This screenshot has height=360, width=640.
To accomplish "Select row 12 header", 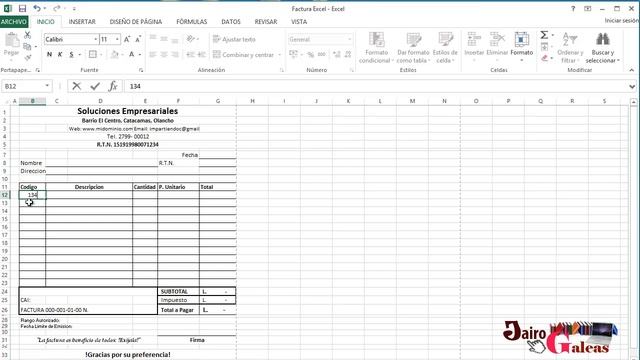I will (4, 195).
